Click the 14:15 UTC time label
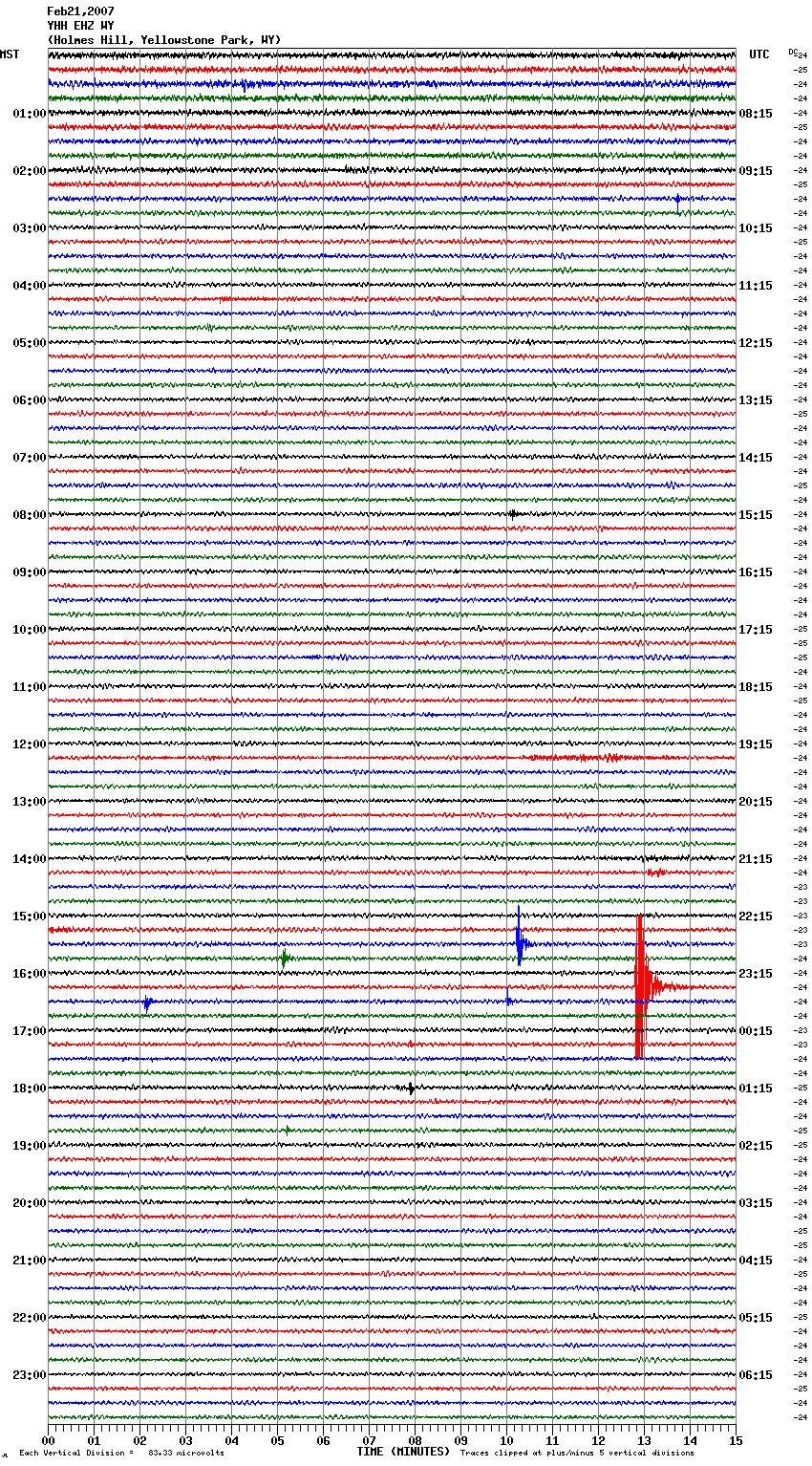812x1466 pixels. (756, 458)
